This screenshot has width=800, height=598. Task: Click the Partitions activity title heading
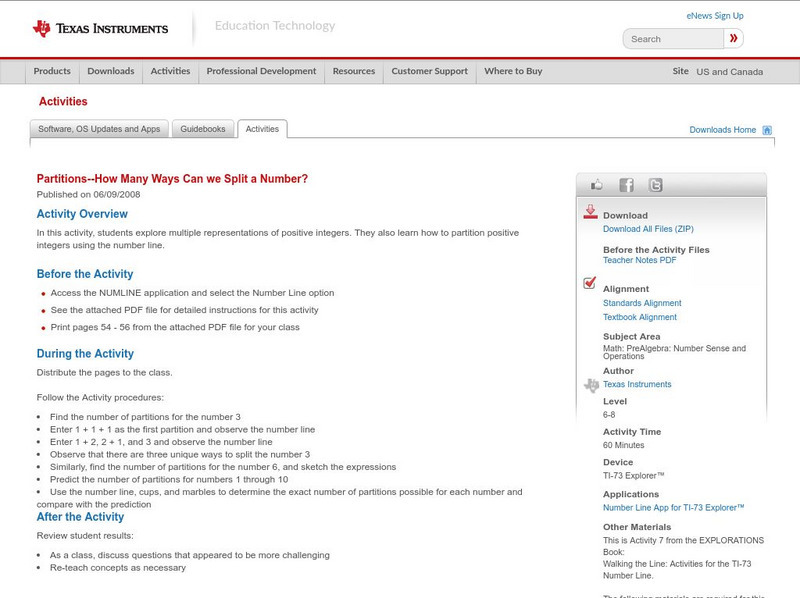[x=172, y=179]
